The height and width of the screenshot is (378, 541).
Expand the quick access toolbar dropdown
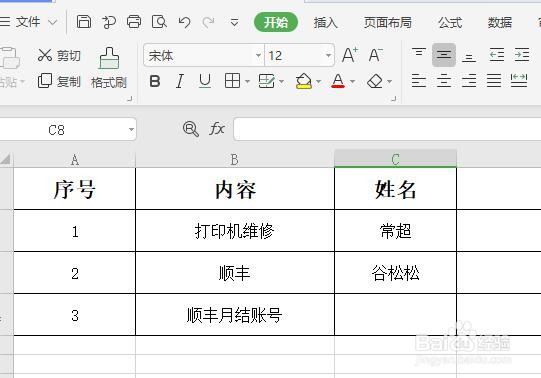pos(234,23)
